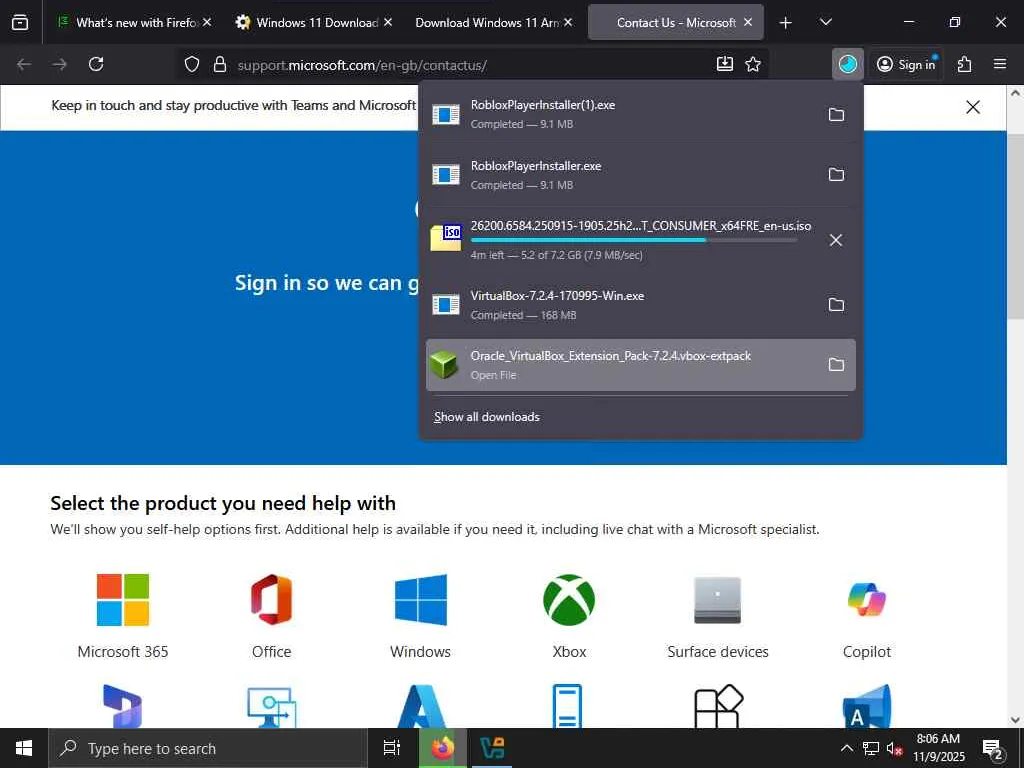The width and height of the screenshot is (1024, 768).
Task: Bookmark this page with star icon
Action: pos(753,64)
